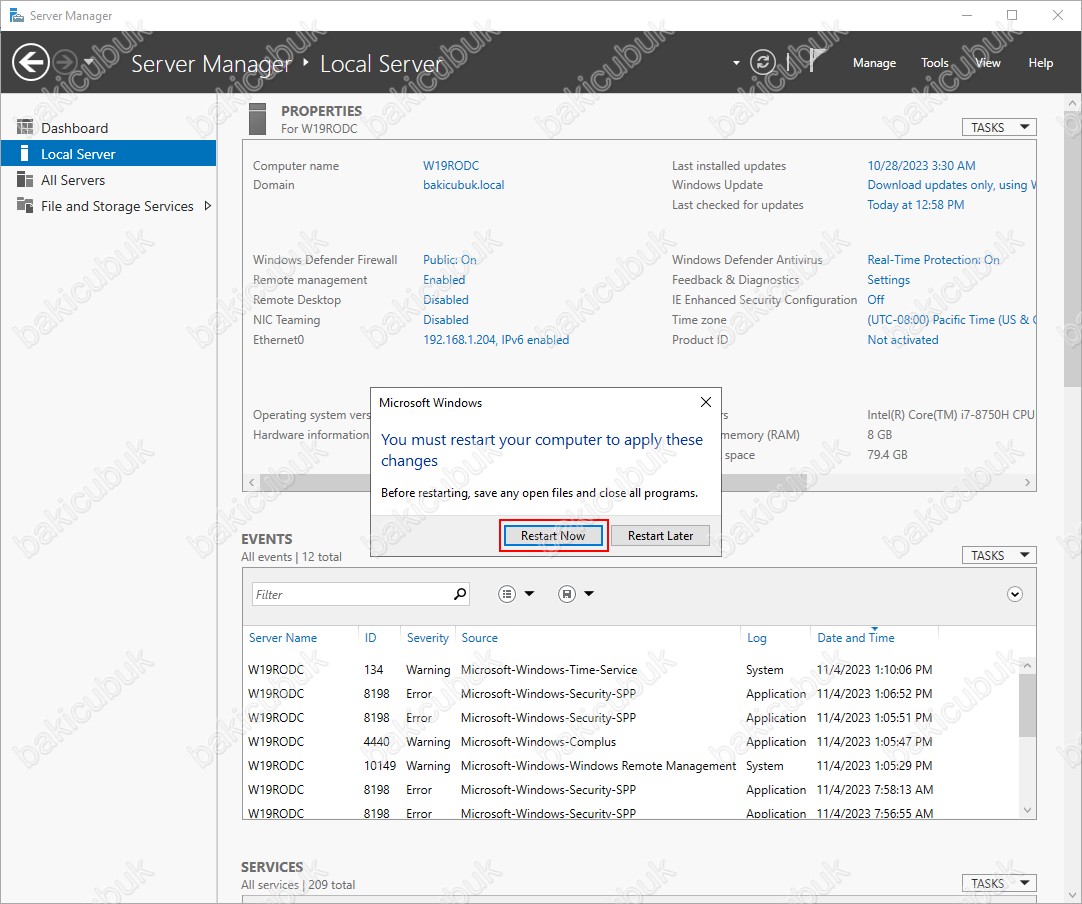Click domain link bakicubuk.local
The height and width of the screenshot is (904, 1082).
463,185
